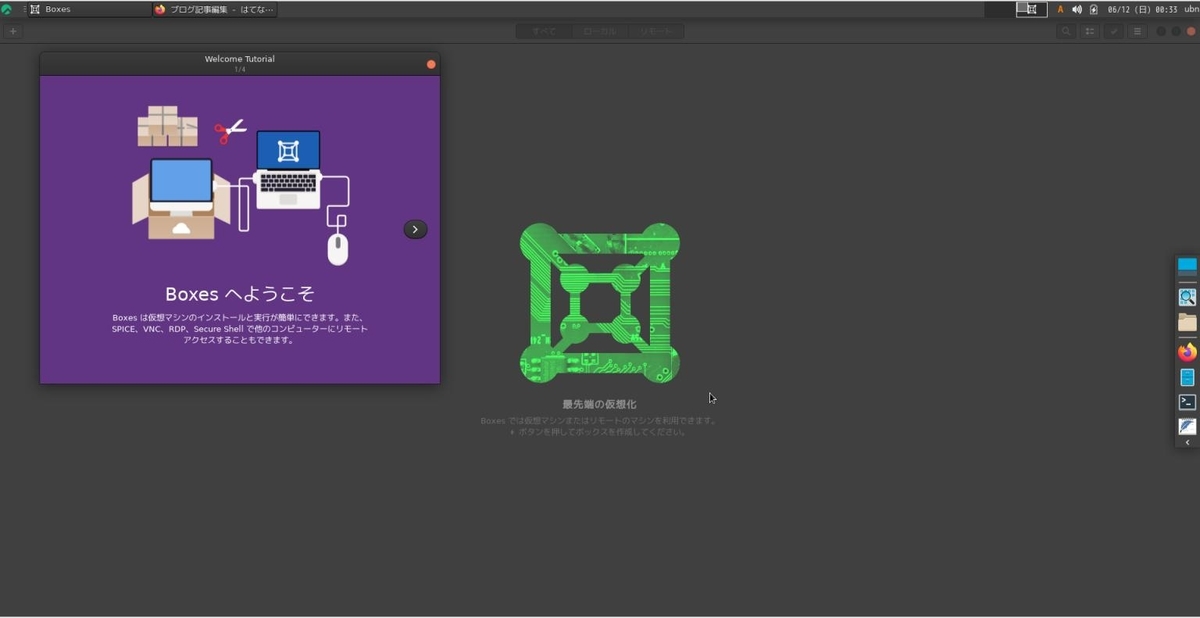The width and height of the screenshot is (1200, 618).
Task: Click the green Boxes circuit logo
Action: point(600,303)
